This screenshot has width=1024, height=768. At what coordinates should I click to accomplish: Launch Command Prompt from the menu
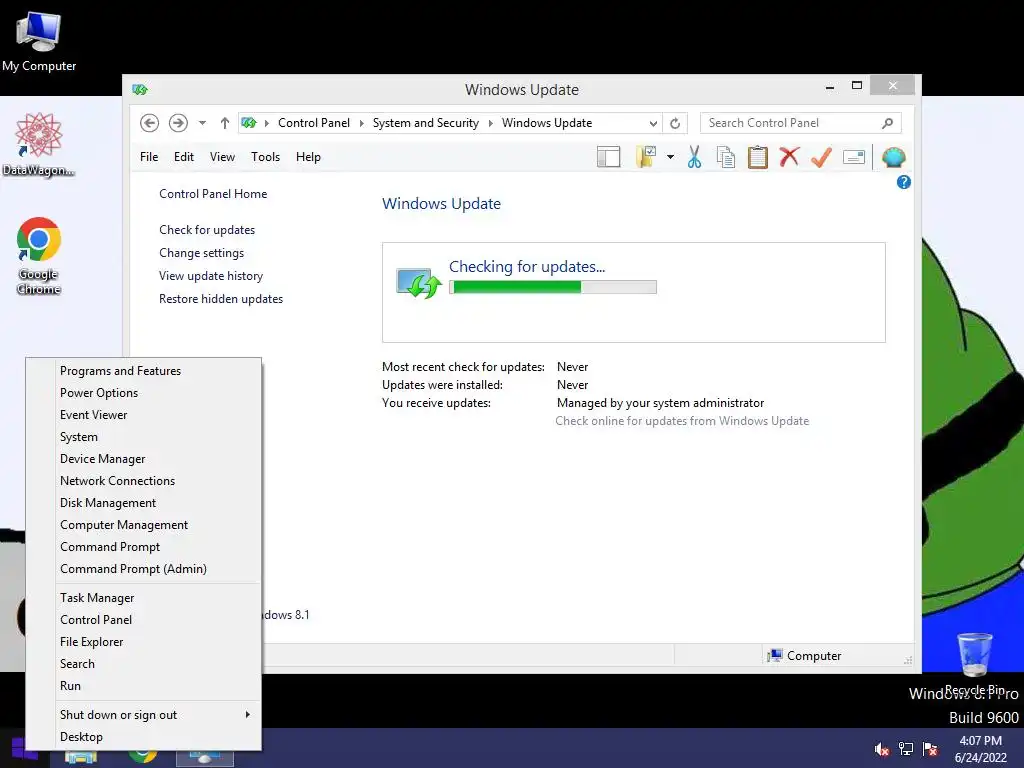click(x=110, y=547)
